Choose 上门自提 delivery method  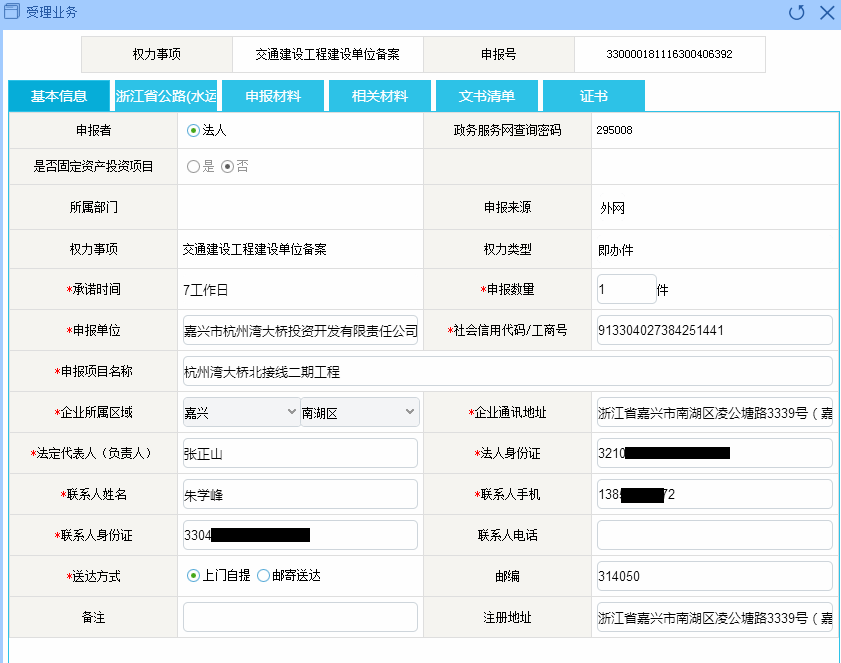coord(193,575)
